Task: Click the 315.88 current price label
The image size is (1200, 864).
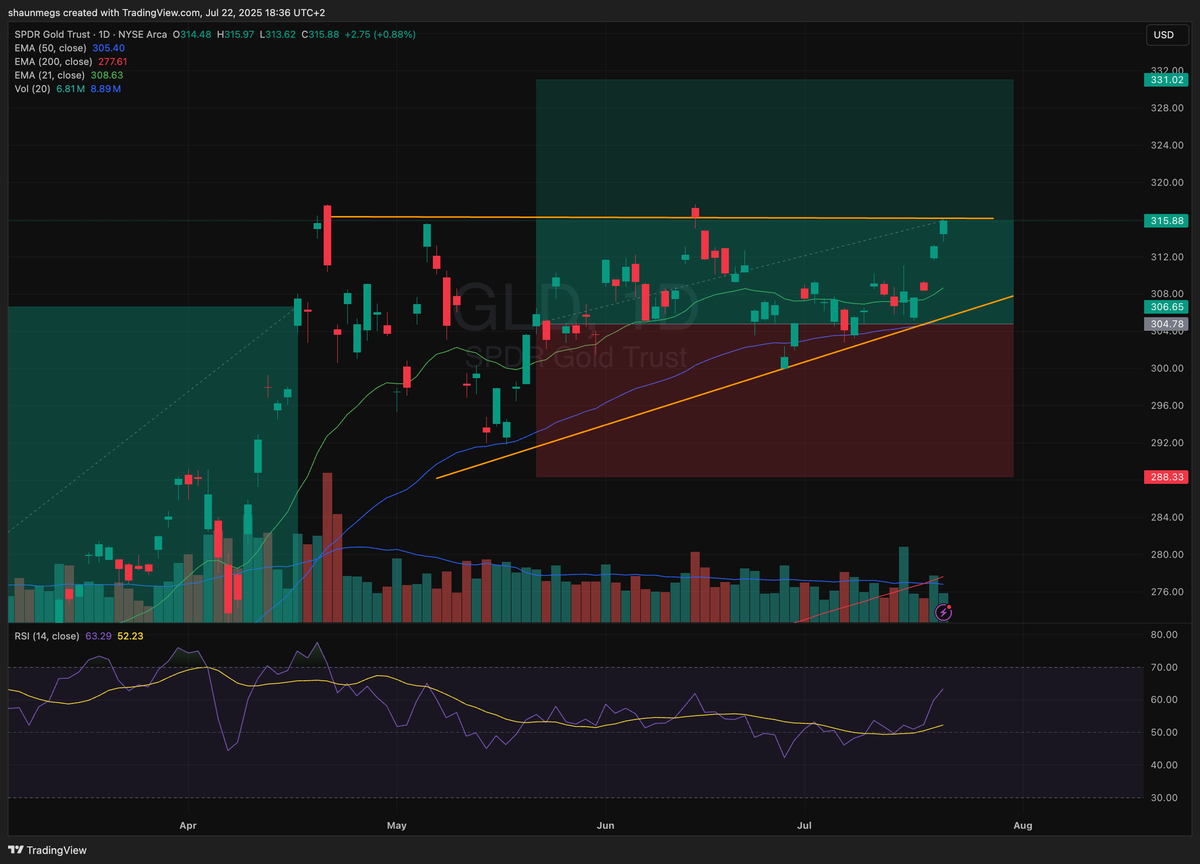Action: tap(1164, 220)
